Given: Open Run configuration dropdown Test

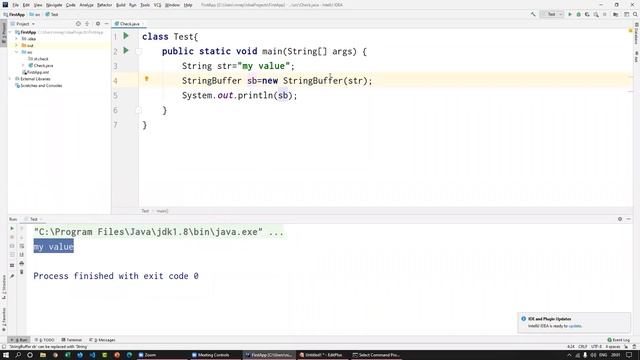Looking at the screenshot, I should click(x=552, y=14).
